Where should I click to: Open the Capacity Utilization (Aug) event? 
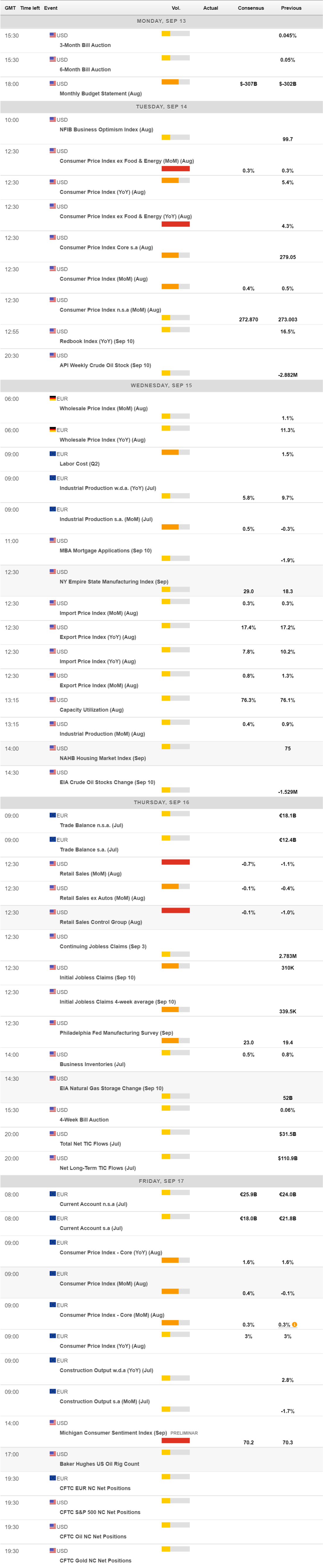pos(91,710)
